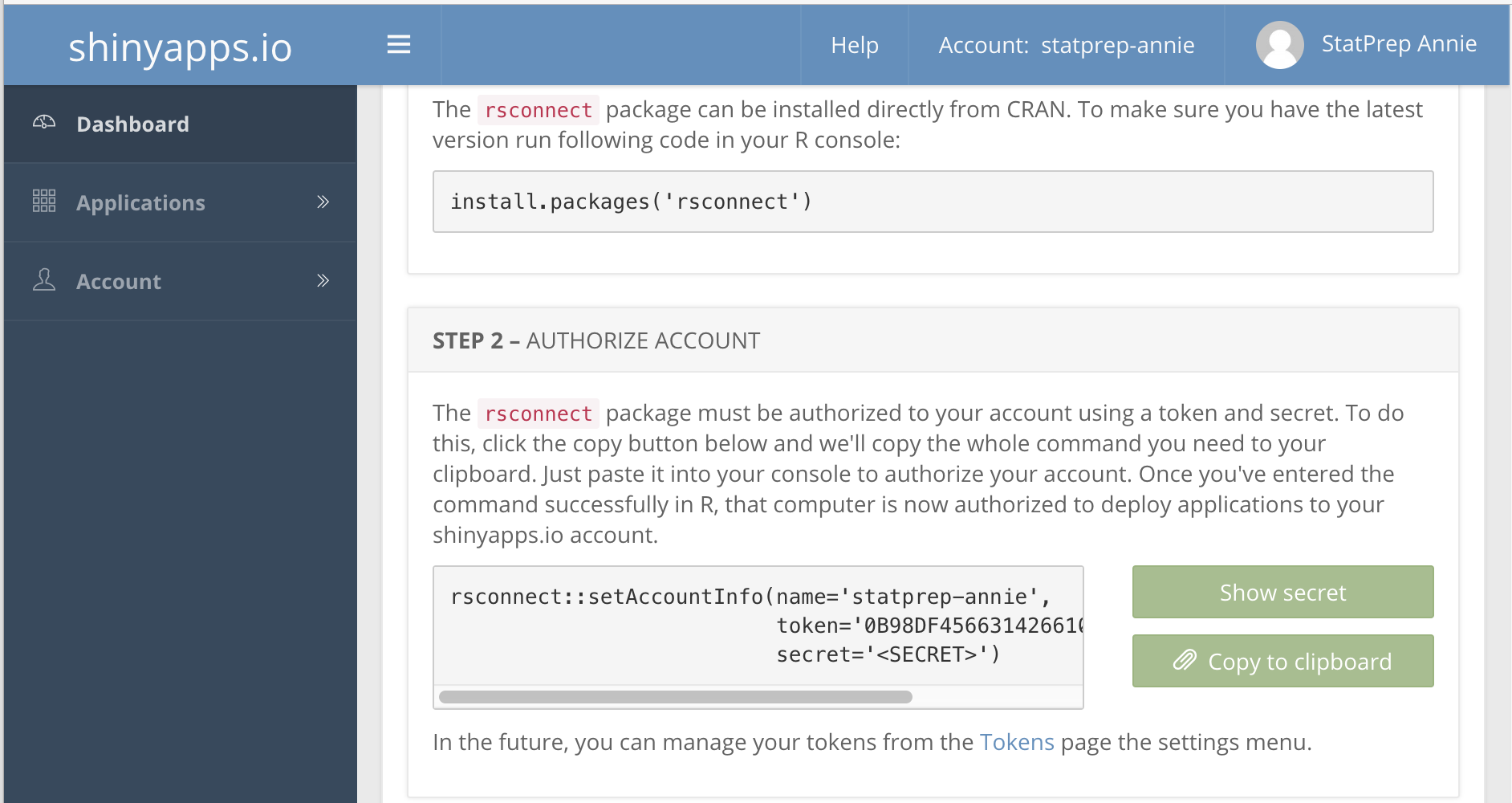Click the paperclip icon on copy button
1512x803 pixels.
[1185, 661]
